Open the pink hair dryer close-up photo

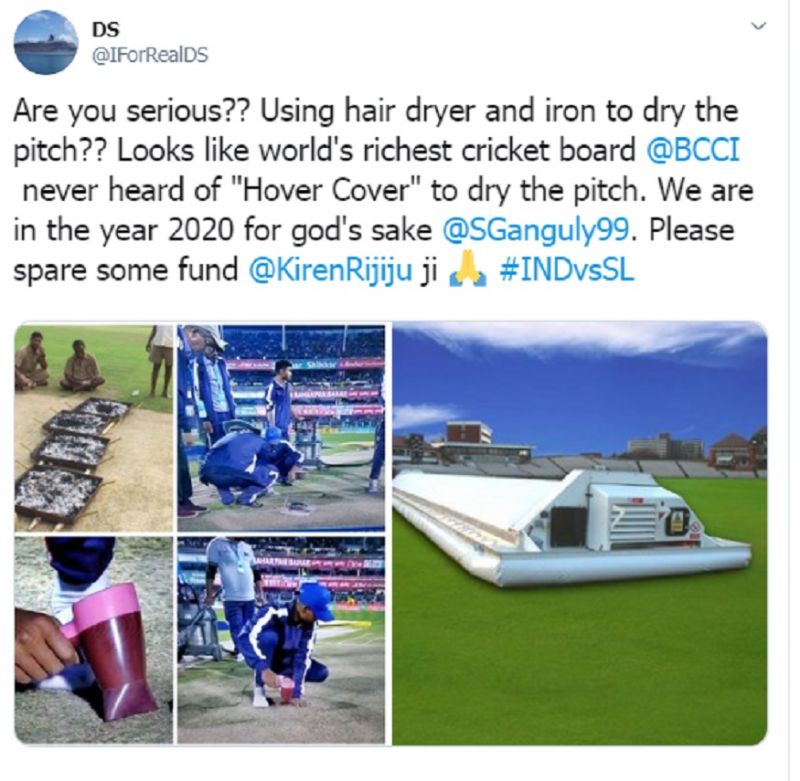click(93, 640)
